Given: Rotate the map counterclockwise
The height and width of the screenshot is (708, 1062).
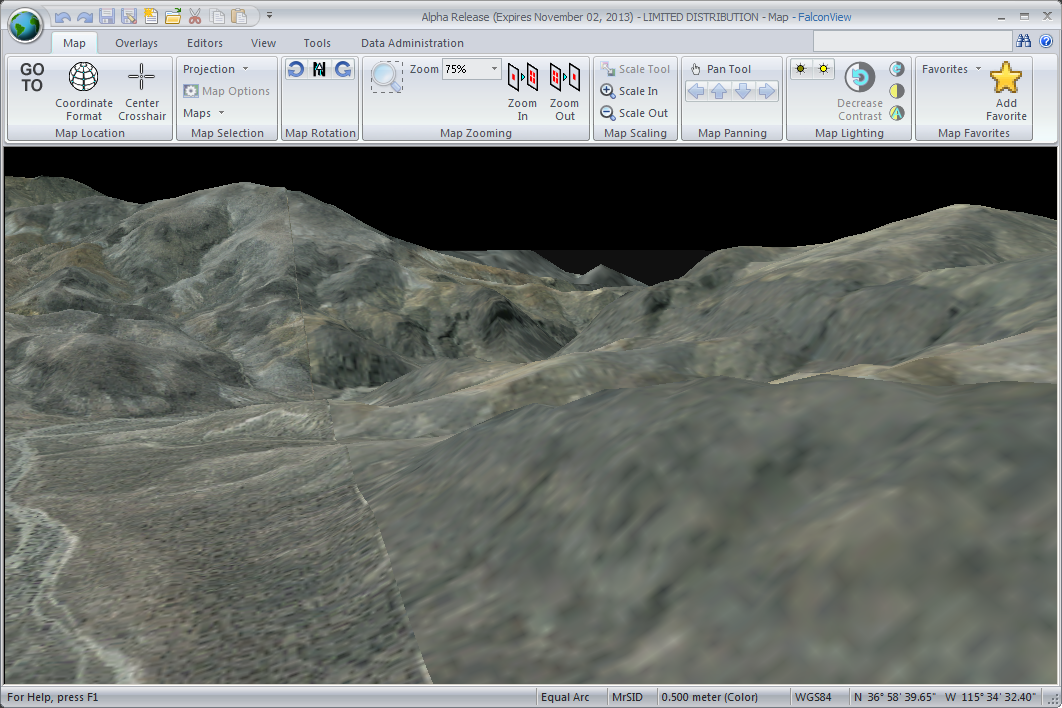Looking at the screenshot, I should (x=295, y=68).
